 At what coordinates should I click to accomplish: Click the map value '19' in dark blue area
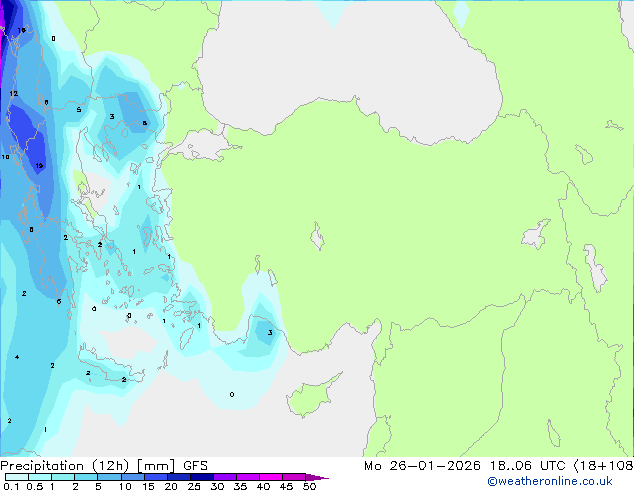(x=39, y=166)
